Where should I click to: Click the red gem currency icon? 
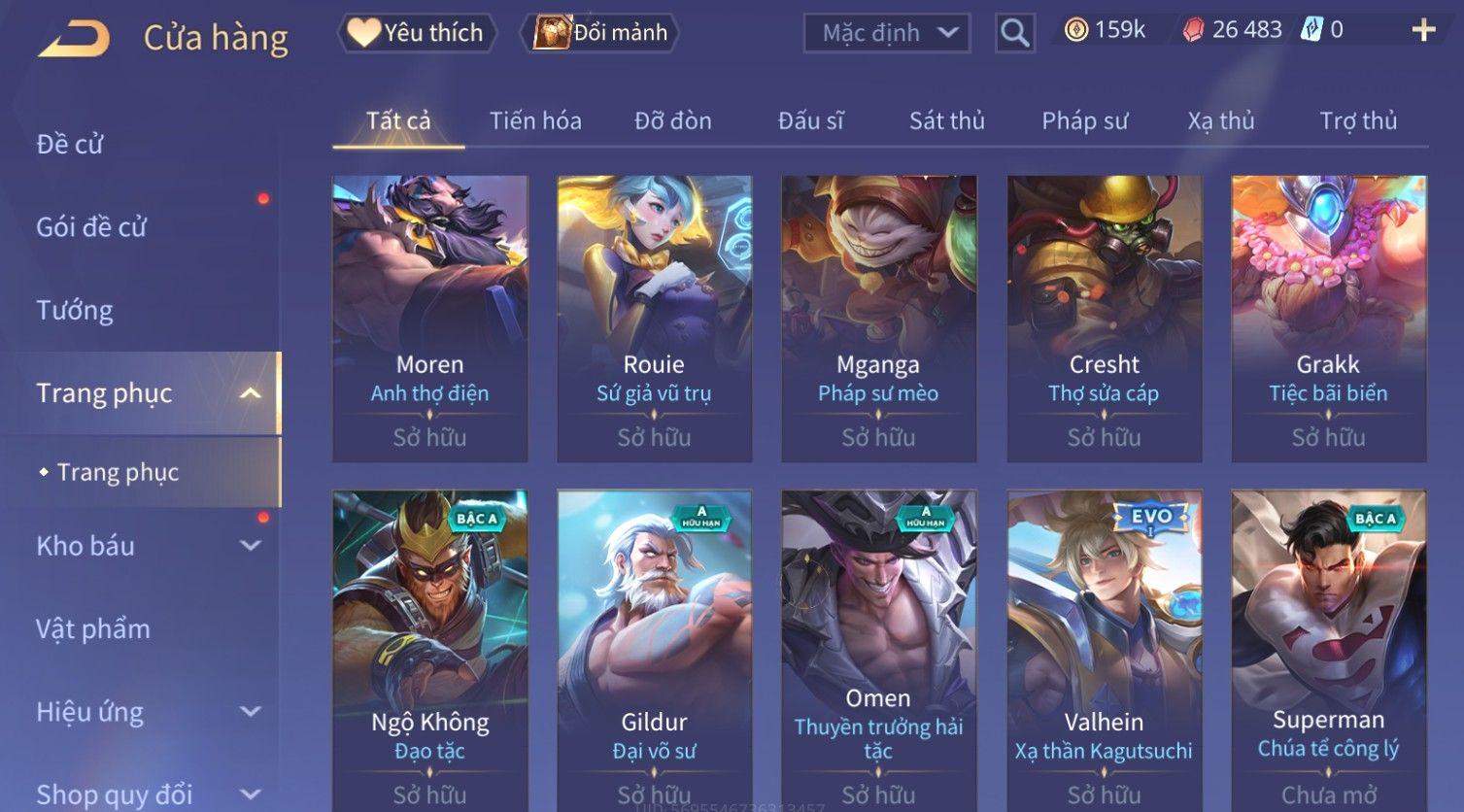pos(1193,30)
